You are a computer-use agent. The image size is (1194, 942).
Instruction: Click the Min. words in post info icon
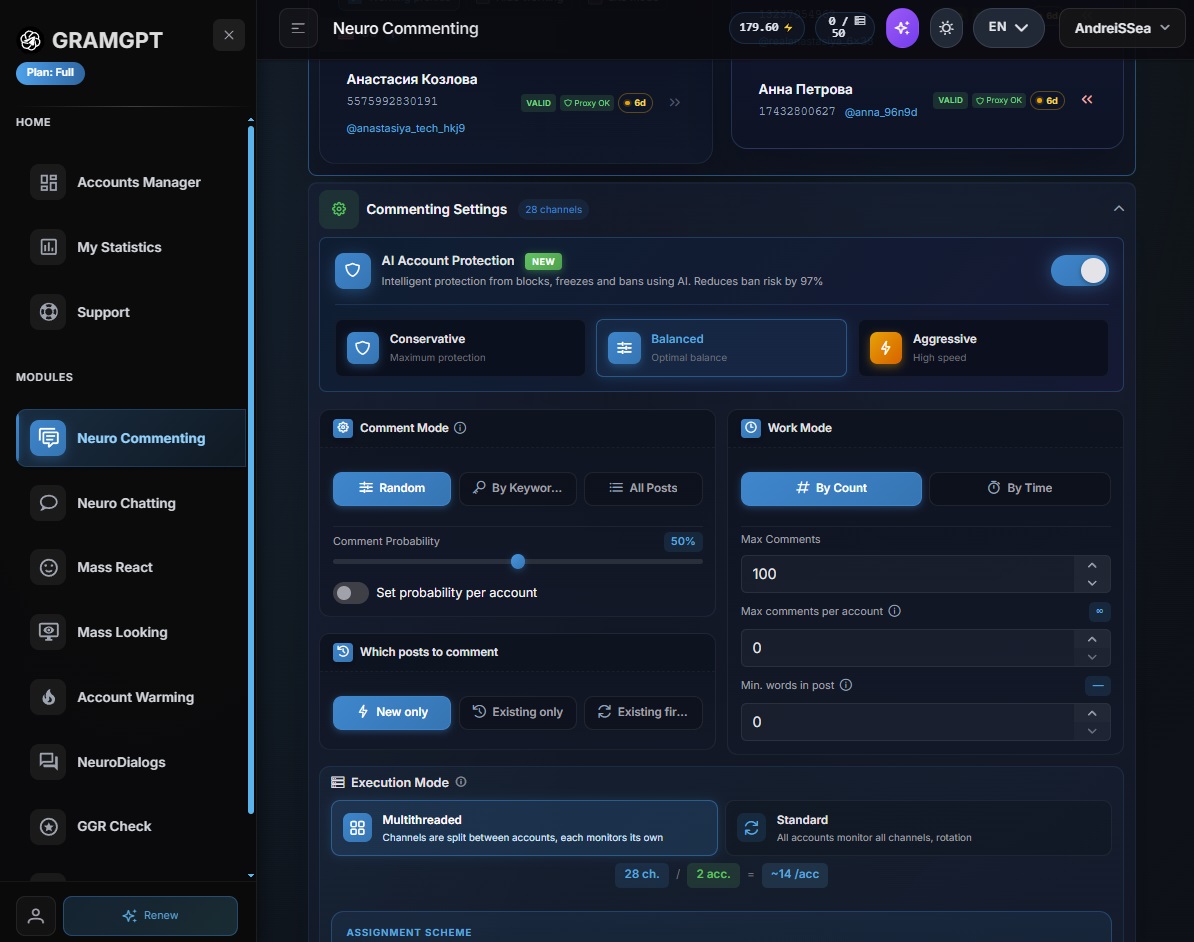[846, 685]
